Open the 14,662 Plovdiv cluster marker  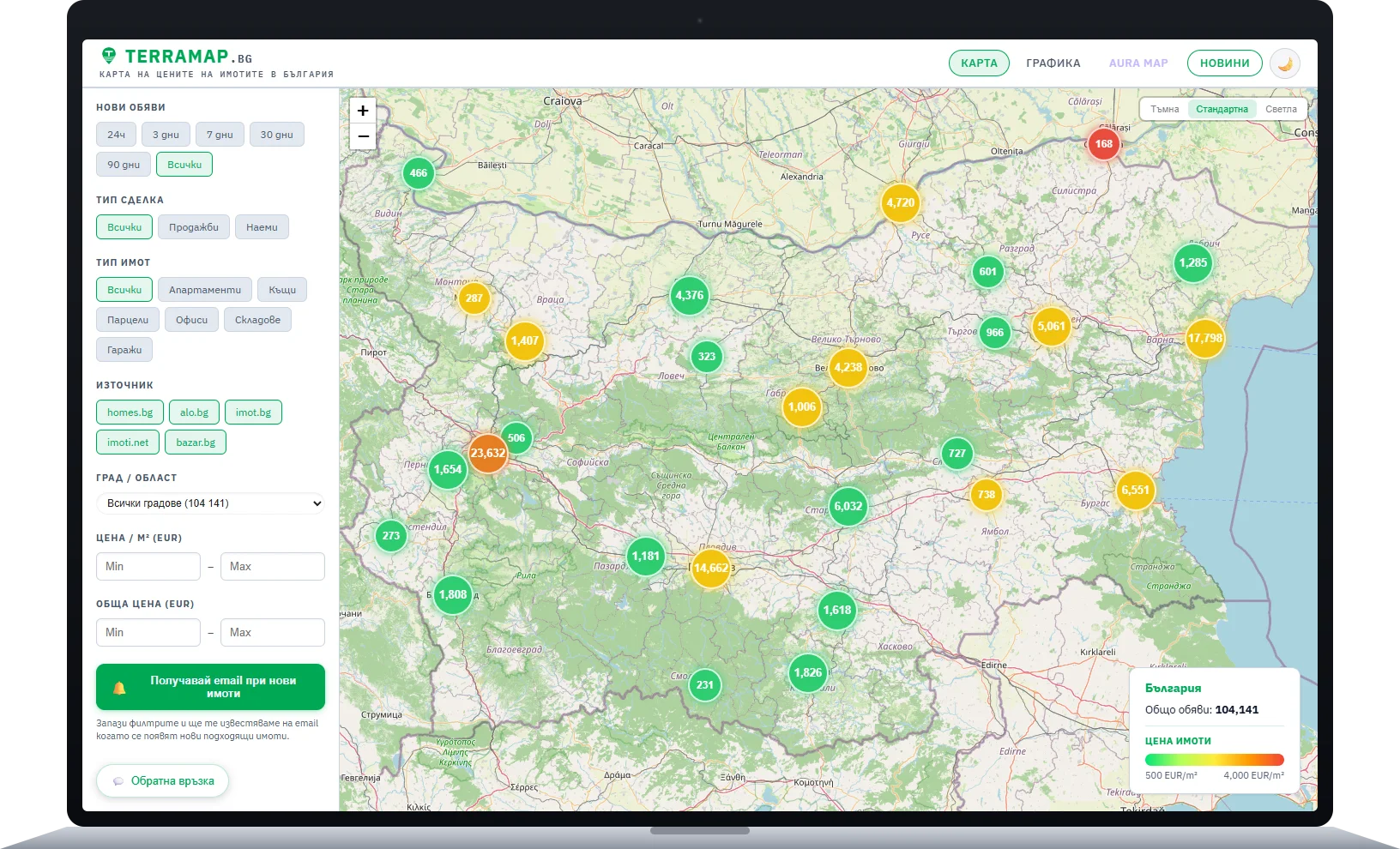pos(711,568)
